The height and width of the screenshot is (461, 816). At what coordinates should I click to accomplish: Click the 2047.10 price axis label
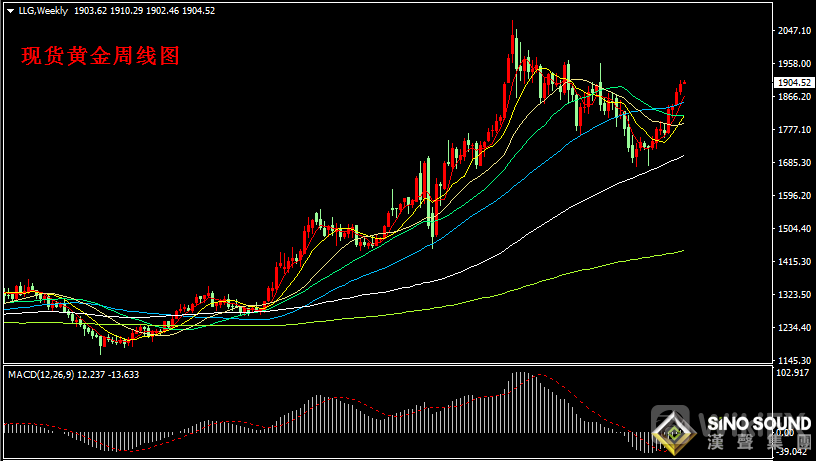[x=793, y=31]
